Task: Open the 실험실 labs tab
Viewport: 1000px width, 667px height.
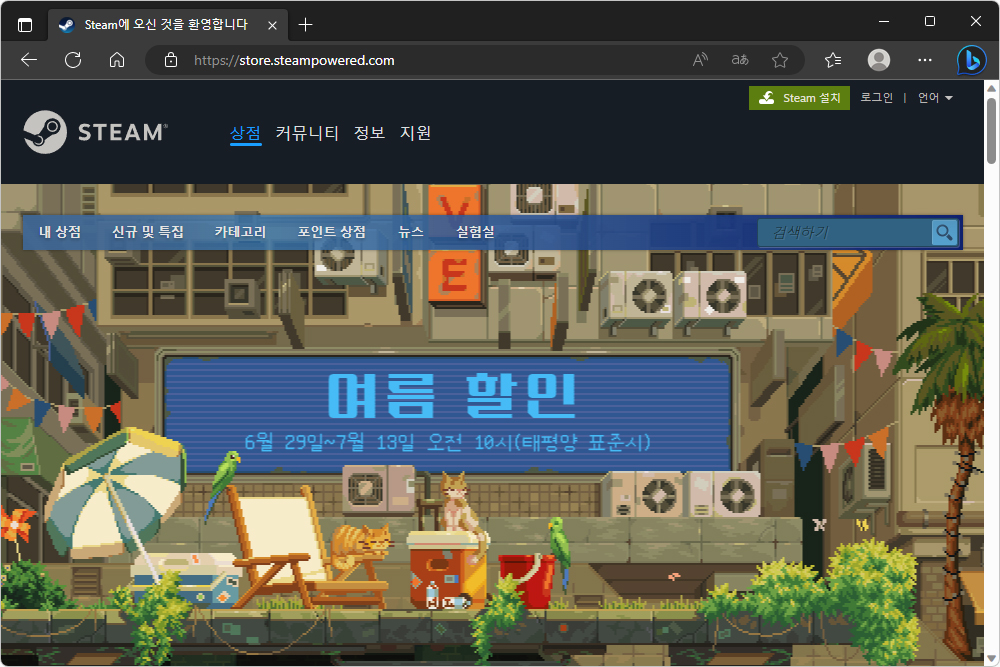Action: coord(475,232)
